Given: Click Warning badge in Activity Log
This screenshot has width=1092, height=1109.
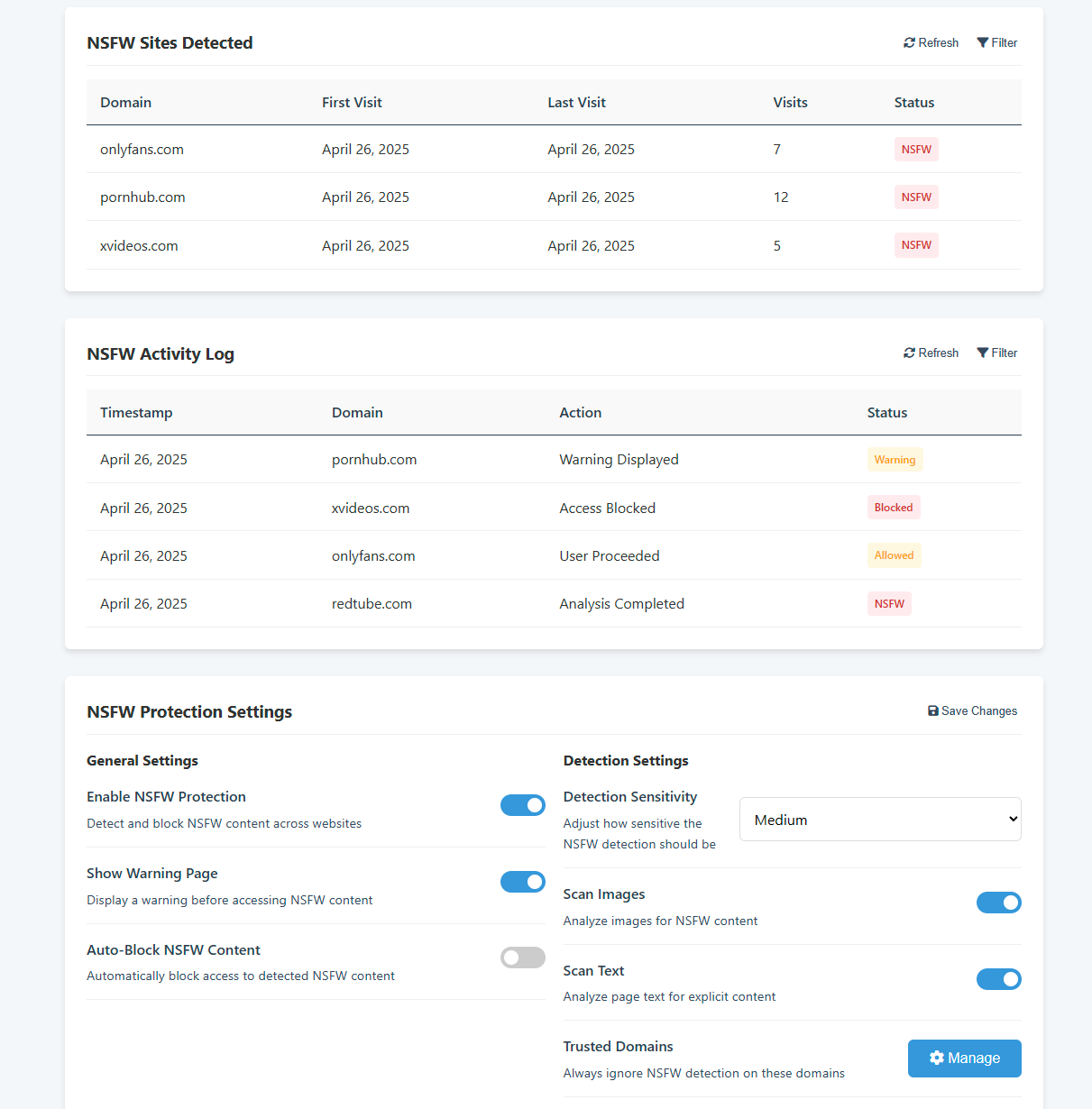Looking at the screenshot, I should [x=895, y=460].
